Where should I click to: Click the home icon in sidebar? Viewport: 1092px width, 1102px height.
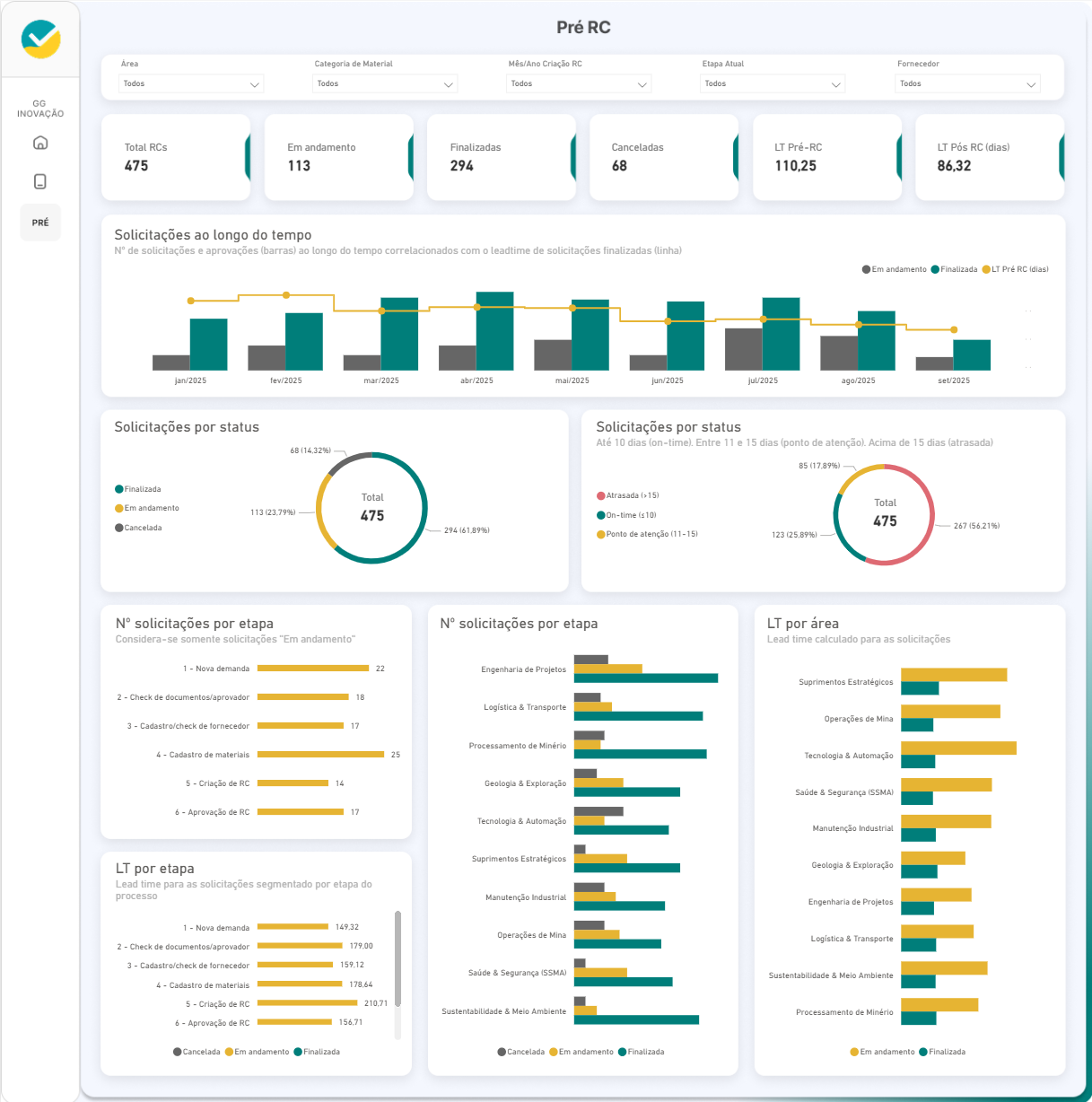[x=39, y=143]
